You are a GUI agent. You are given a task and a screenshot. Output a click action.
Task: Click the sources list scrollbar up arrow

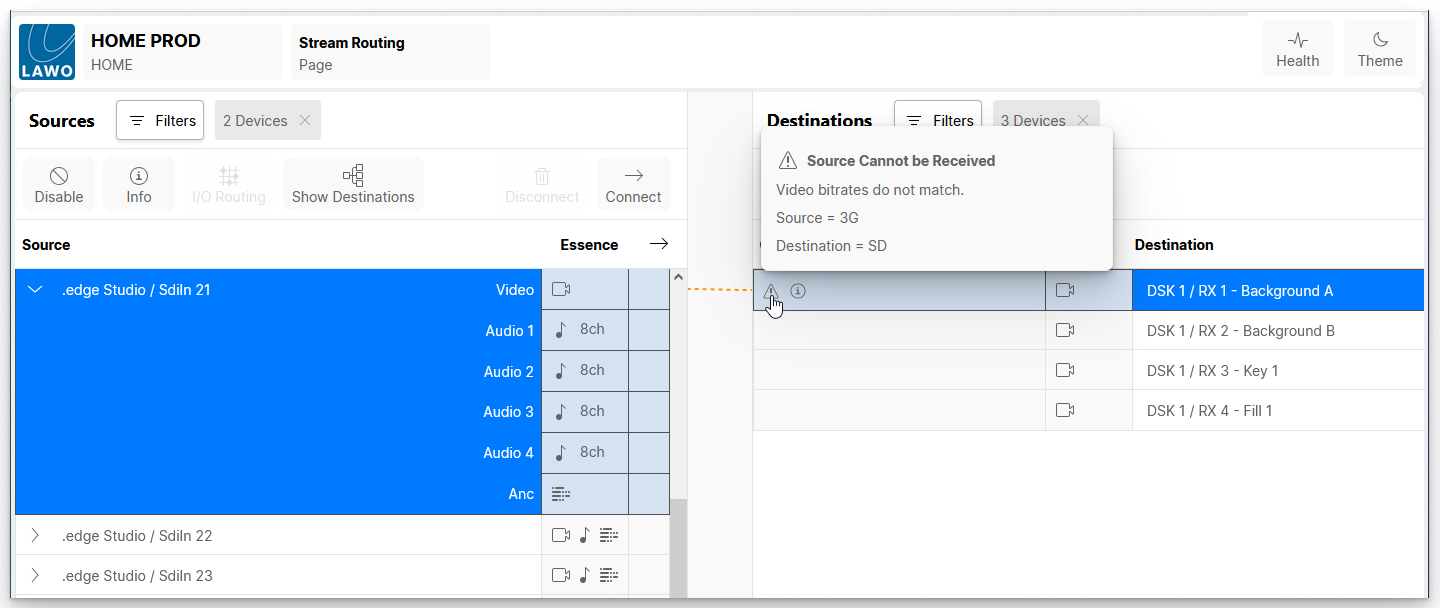click(678, 277)
